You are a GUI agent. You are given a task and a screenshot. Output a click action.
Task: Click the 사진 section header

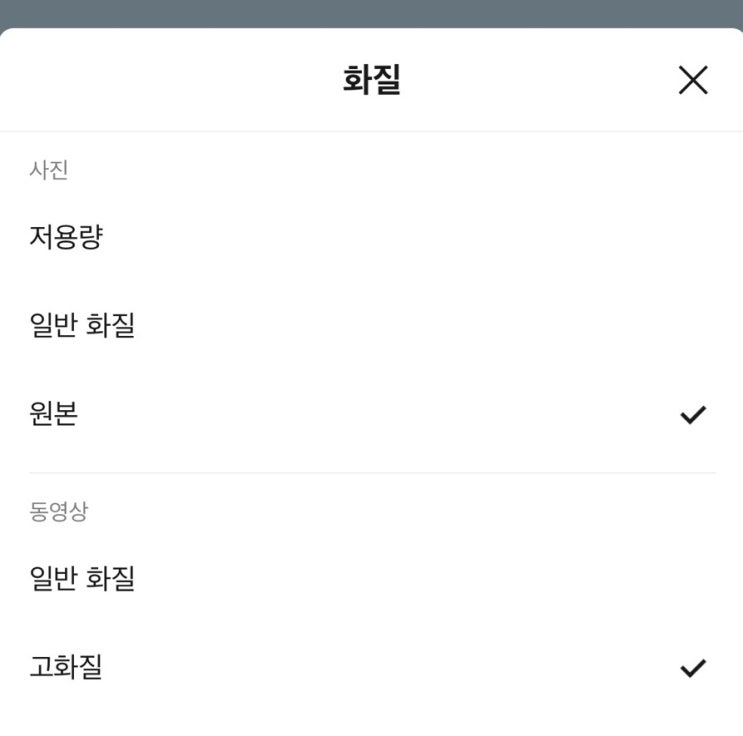click(x=49, y=170)
